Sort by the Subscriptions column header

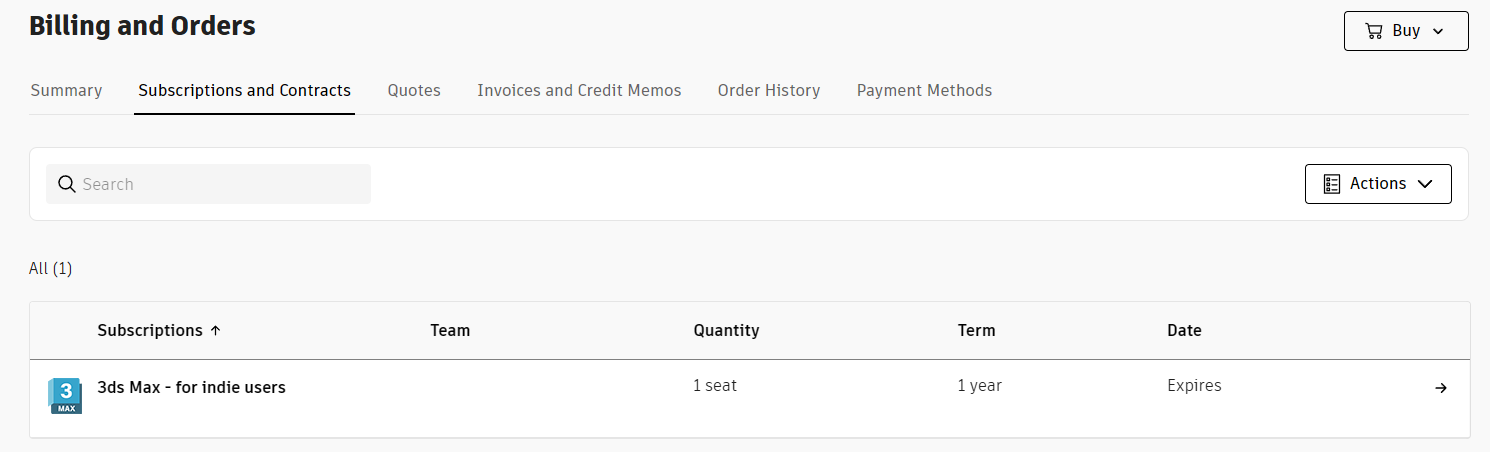150,330
